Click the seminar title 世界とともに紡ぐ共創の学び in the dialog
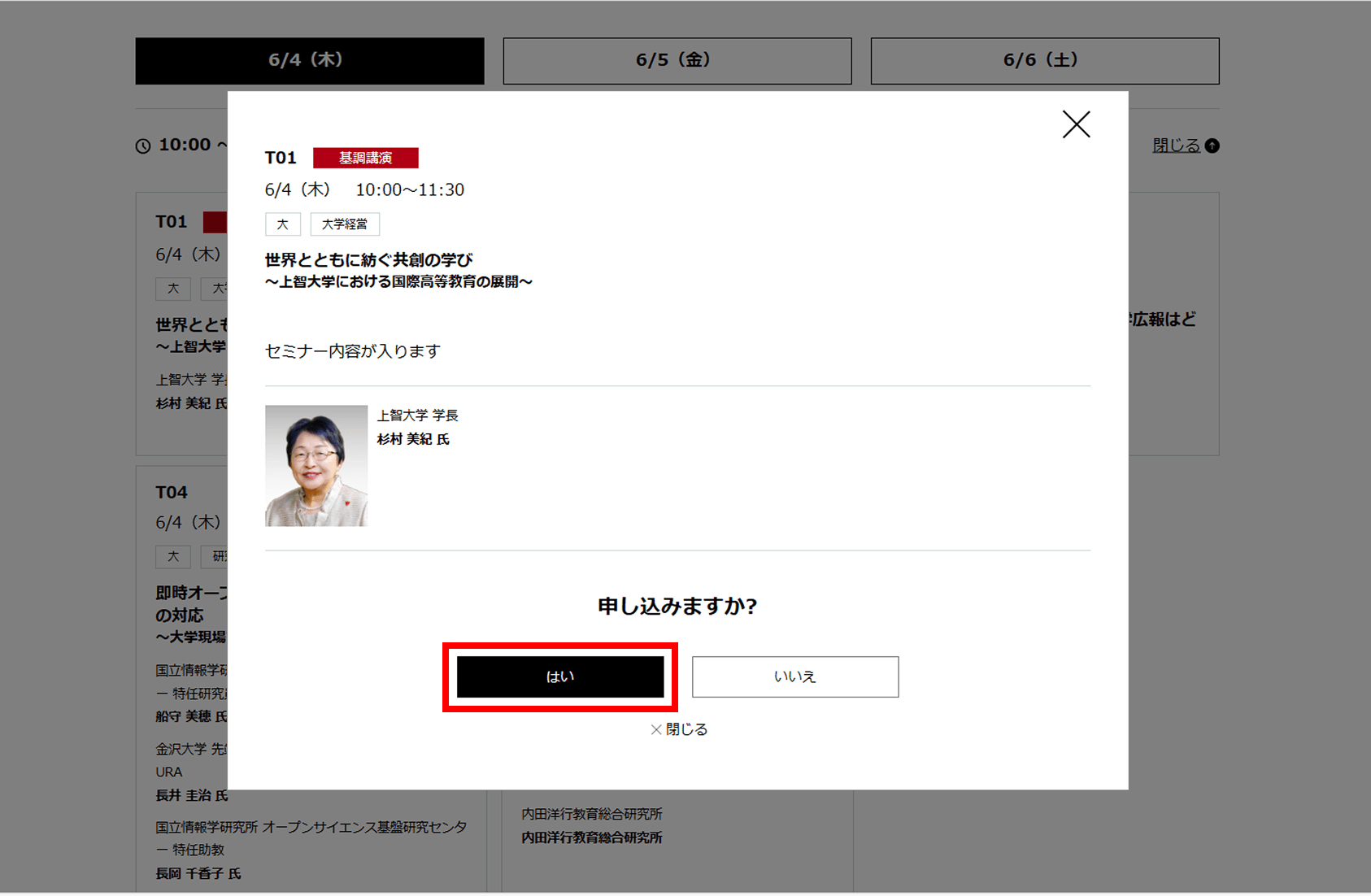The width and height of the screenshot is (1371, 896). coord(368,260)
